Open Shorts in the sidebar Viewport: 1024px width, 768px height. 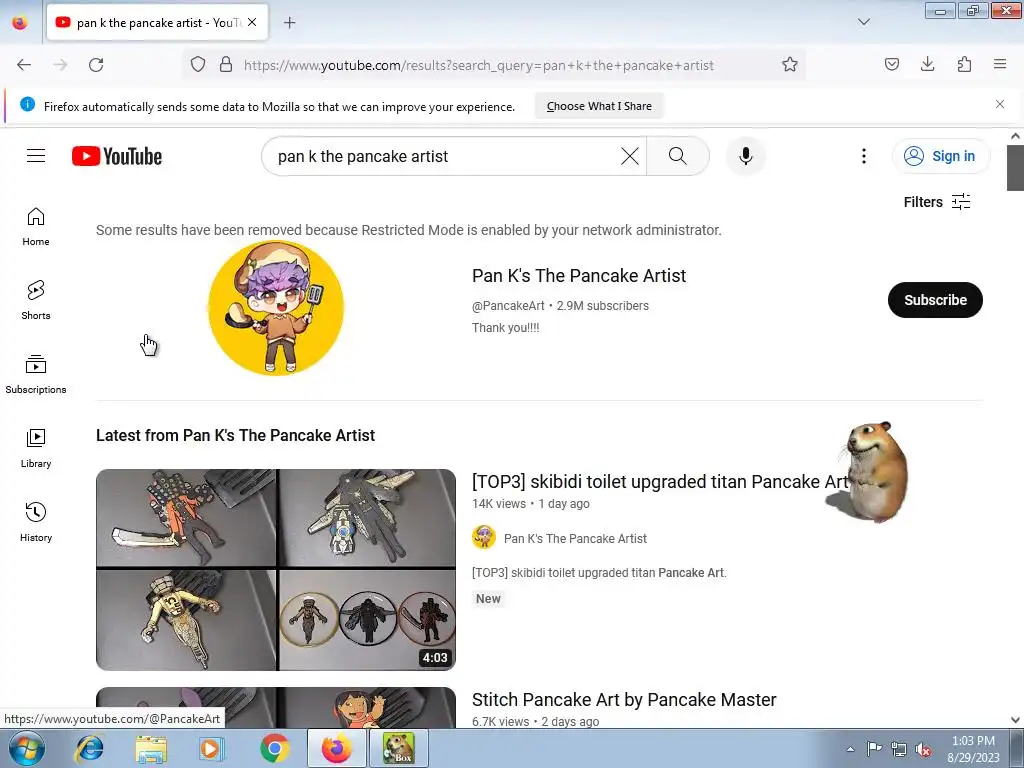36,300
